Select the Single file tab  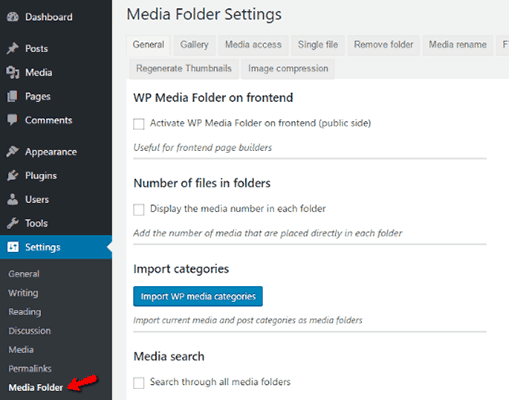click(318, 45)
